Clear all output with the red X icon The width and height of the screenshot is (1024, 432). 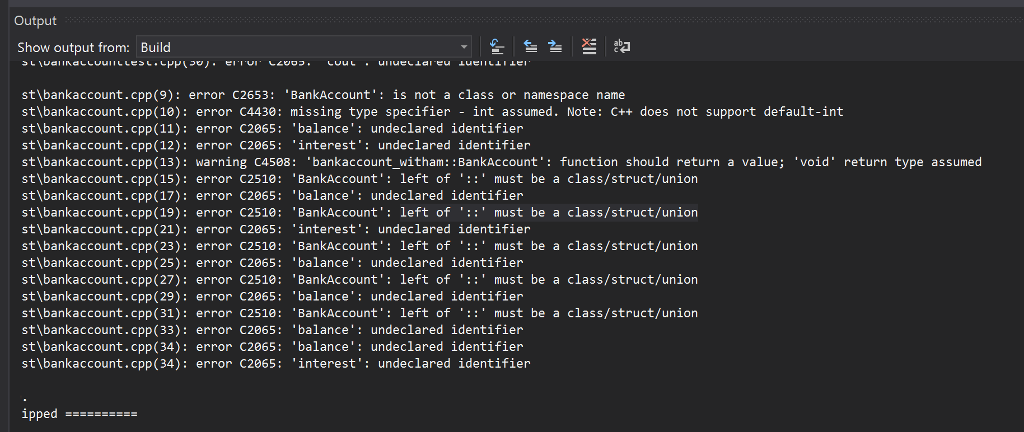[589, 46]
